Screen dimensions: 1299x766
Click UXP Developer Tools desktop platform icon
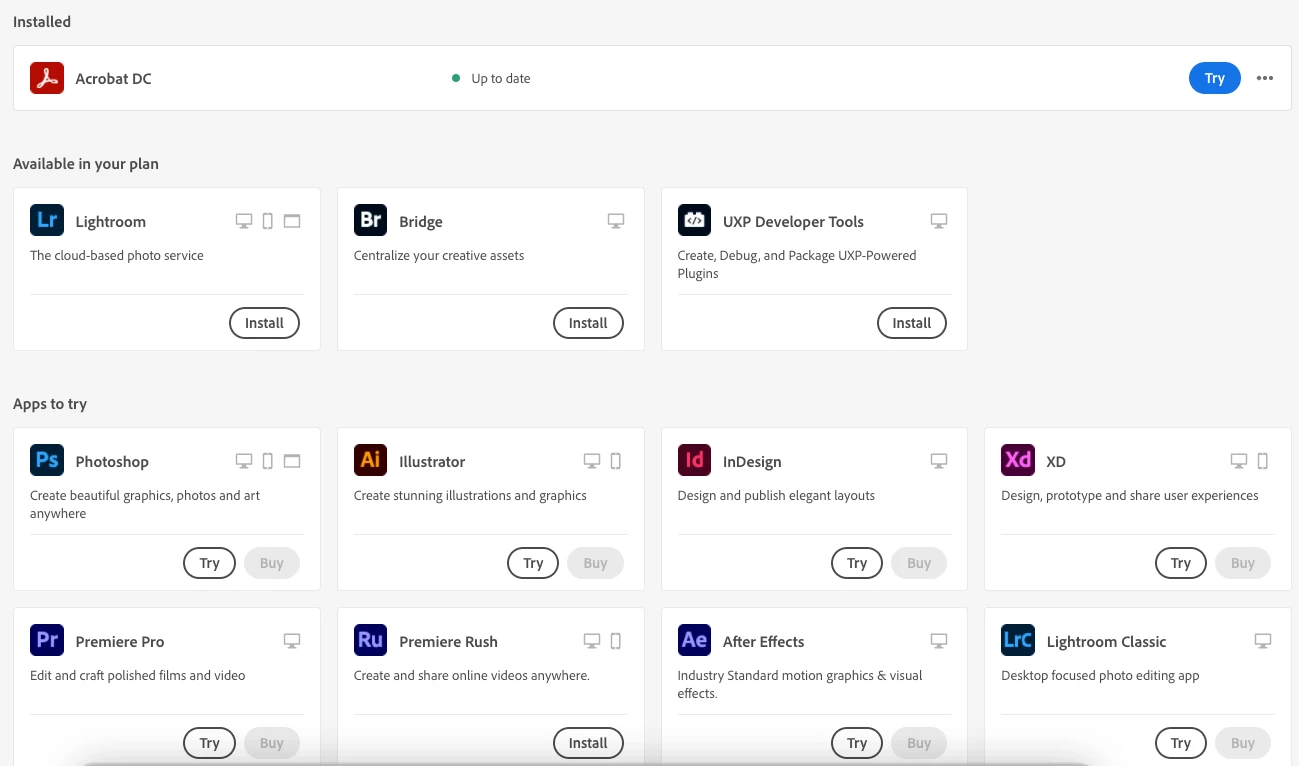[939, 221]
